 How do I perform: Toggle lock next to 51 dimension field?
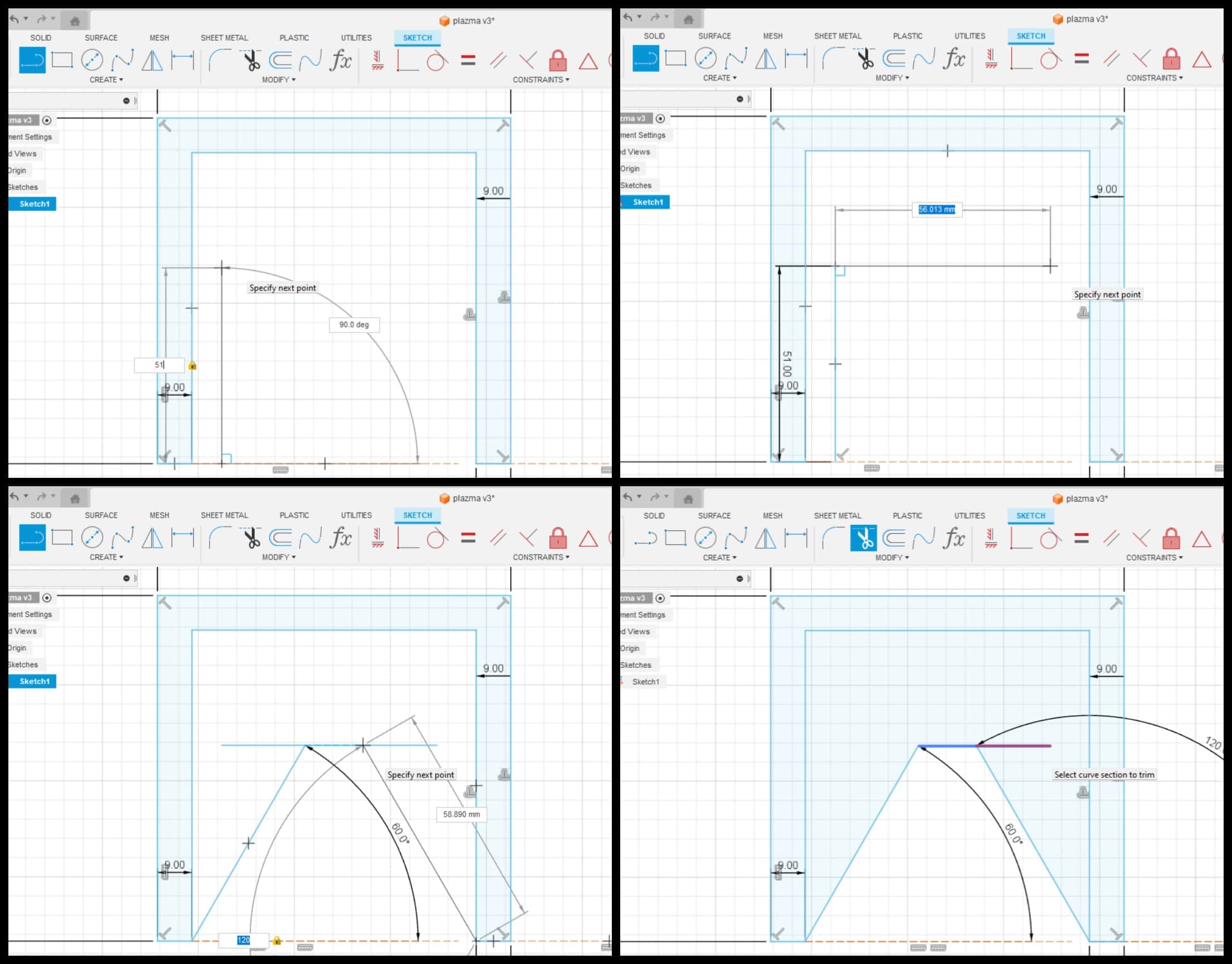192,365
